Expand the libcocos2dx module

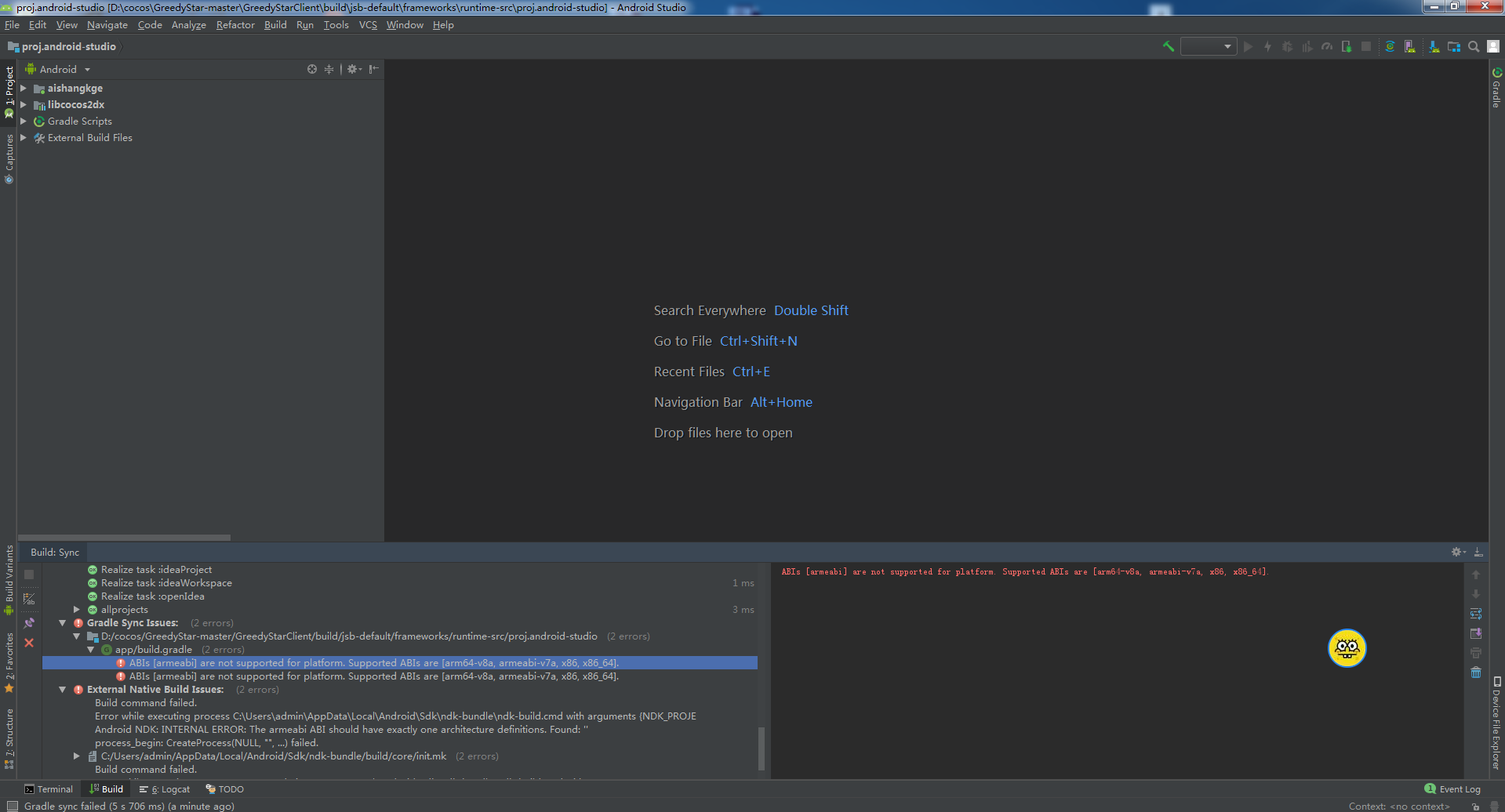click(x=24, y=104)
